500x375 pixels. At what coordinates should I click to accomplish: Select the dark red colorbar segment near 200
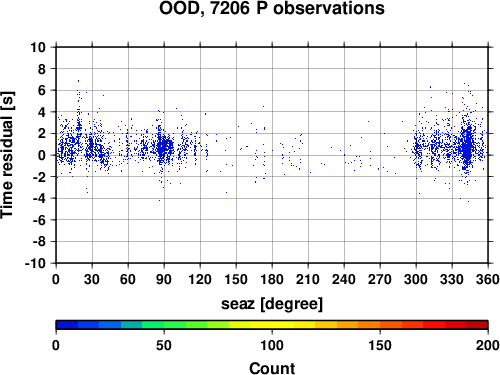[477, 325]
